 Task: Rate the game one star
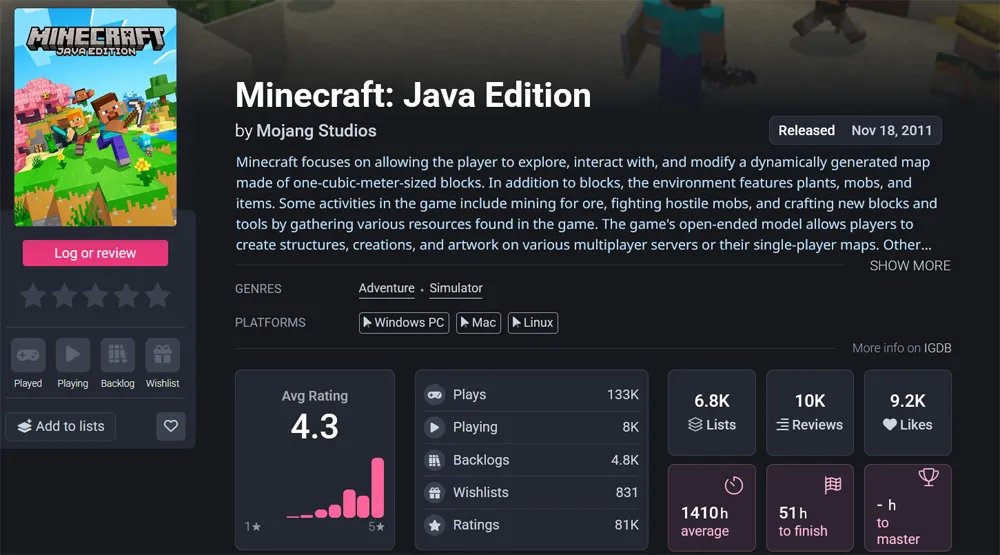click(33, 296)
